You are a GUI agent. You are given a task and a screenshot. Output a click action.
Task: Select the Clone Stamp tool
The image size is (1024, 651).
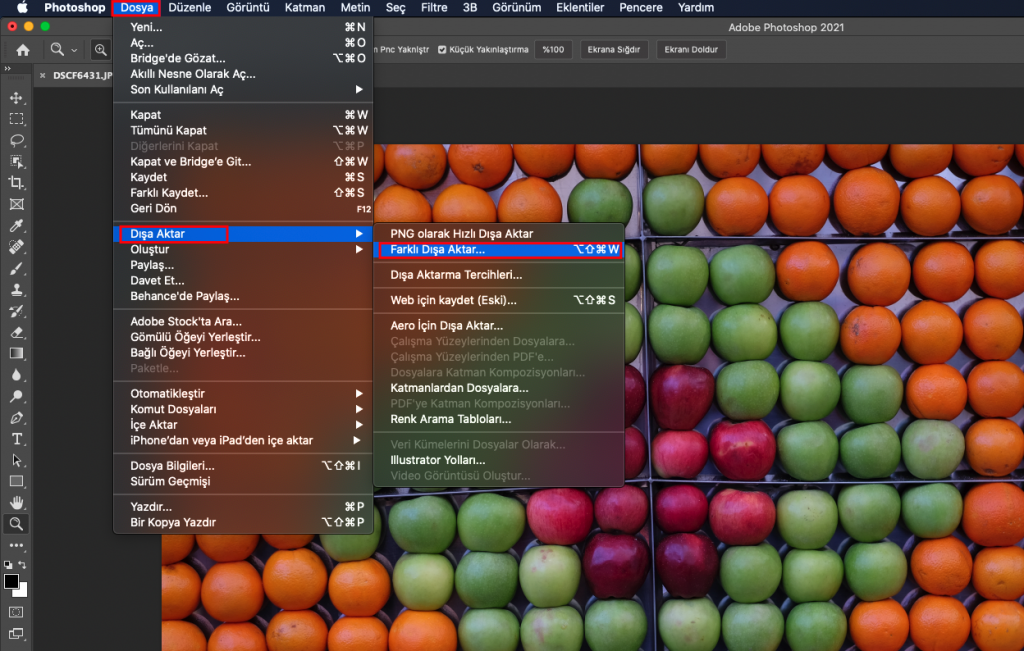coord(16,289)
